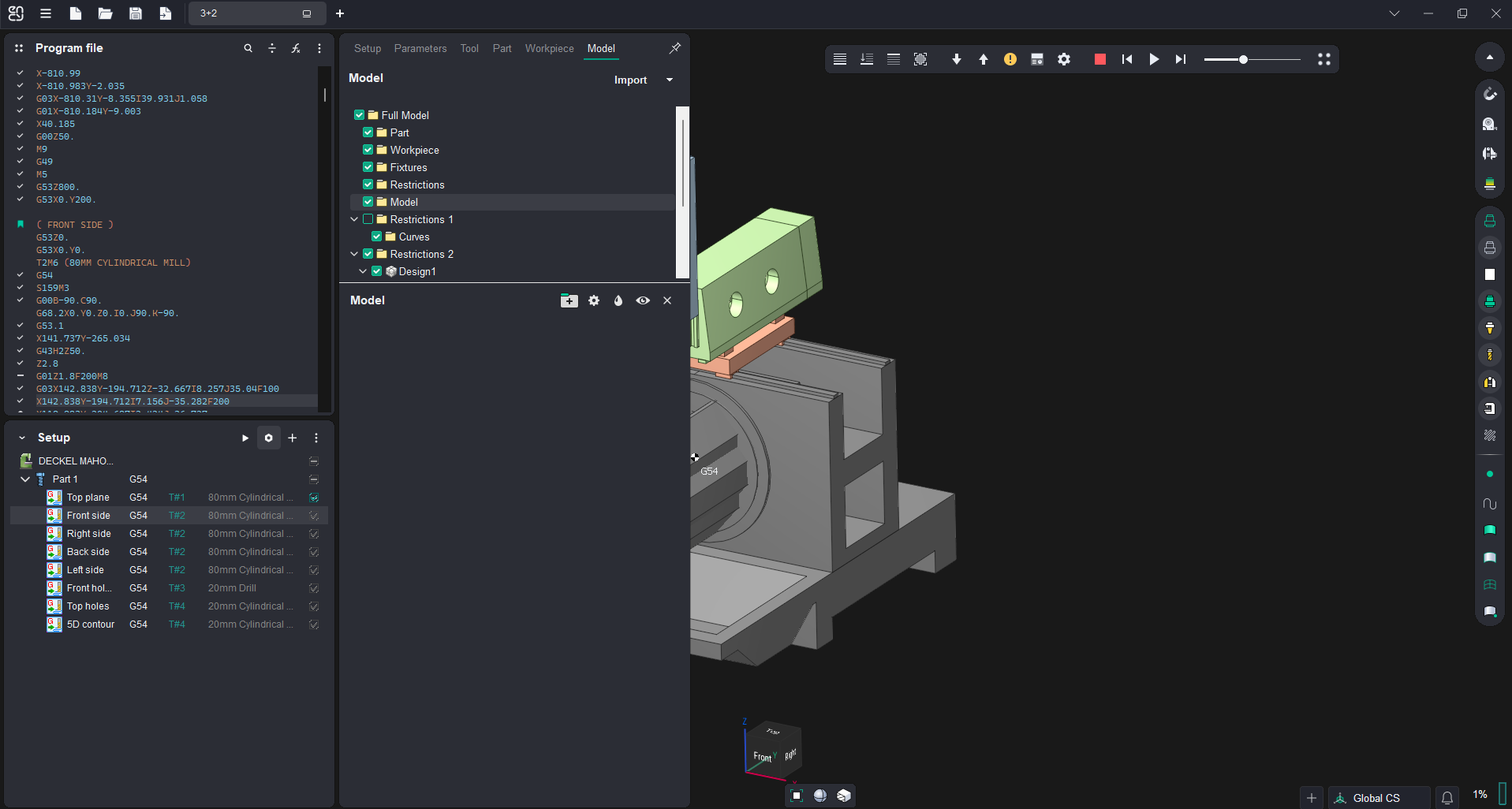Image resolution: width=1512 pixels, height=809 pixels.
Task: Open the Import dropdown arrow
Action: coord(670,80)
